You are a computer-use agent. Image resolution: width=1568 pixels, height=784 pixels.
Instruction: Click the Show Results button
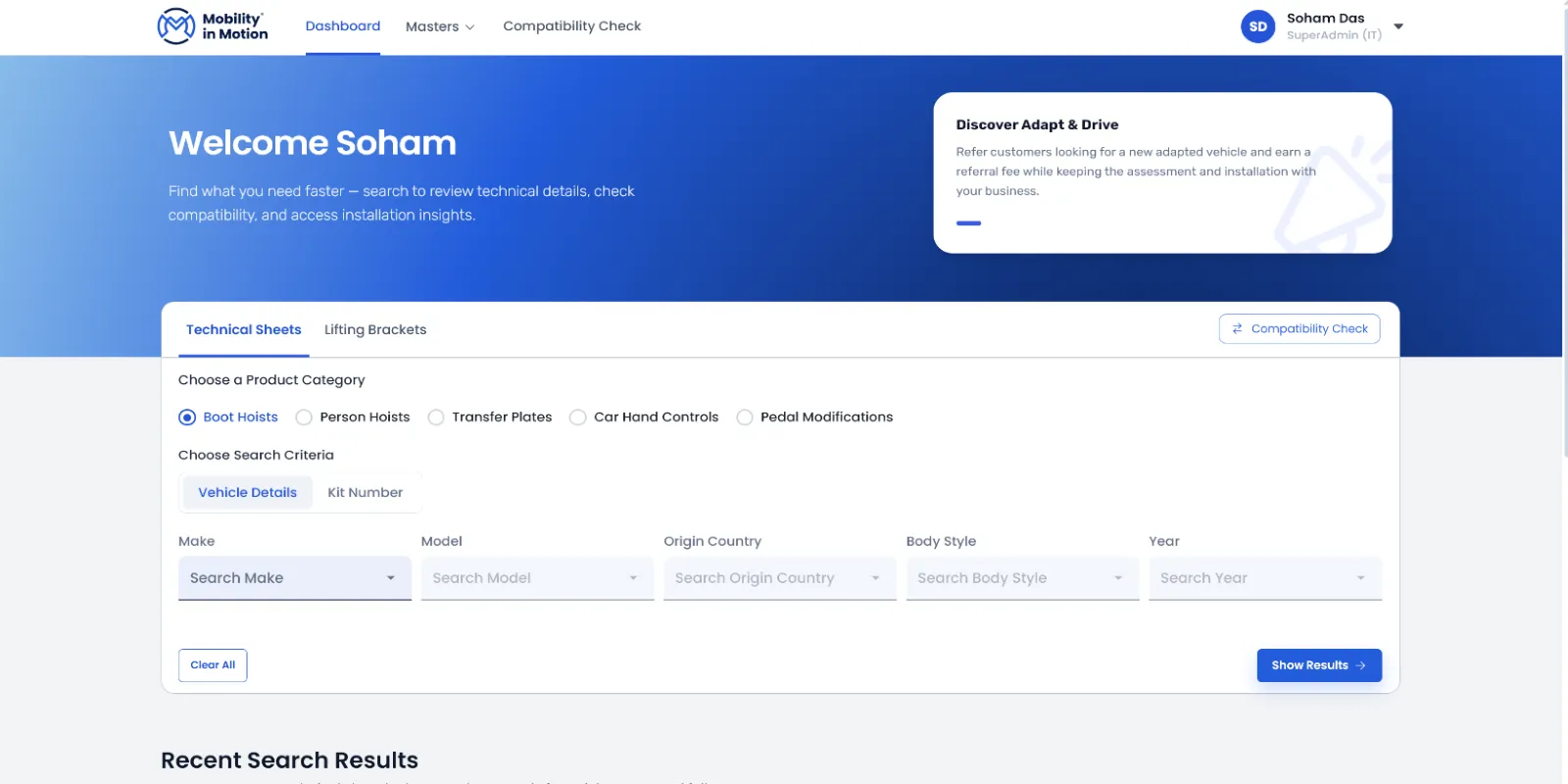tap(1319, 665)
